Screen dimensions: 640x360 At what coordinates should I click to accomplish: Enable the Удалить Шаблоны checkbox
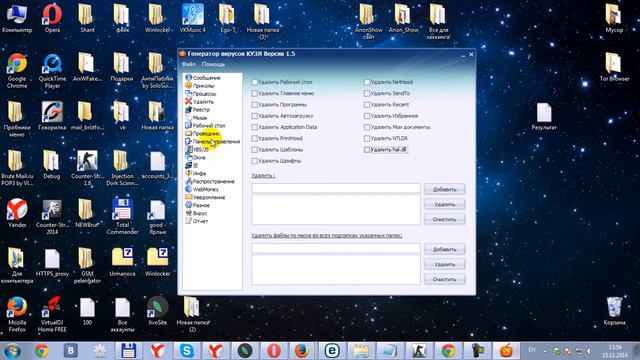coord(254,150)
